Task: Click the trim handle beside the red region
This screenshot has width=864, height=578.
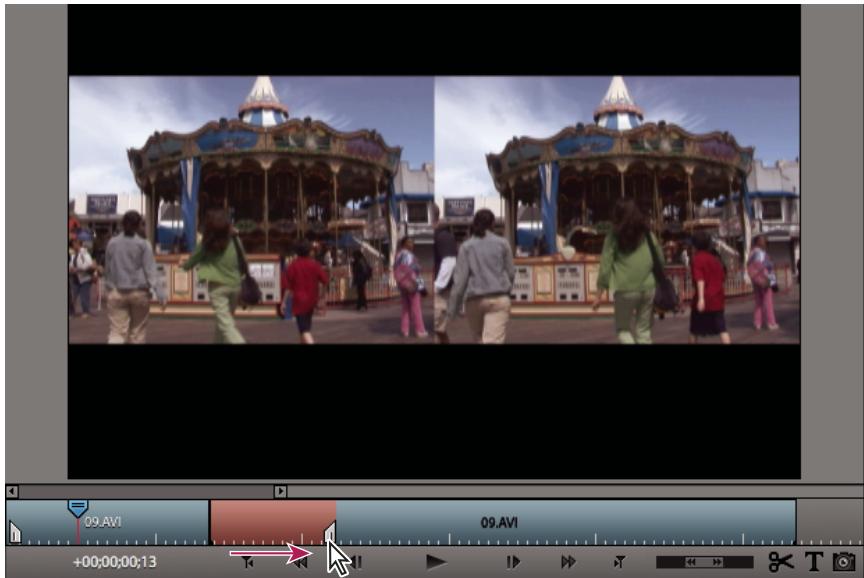Action: 330,533
